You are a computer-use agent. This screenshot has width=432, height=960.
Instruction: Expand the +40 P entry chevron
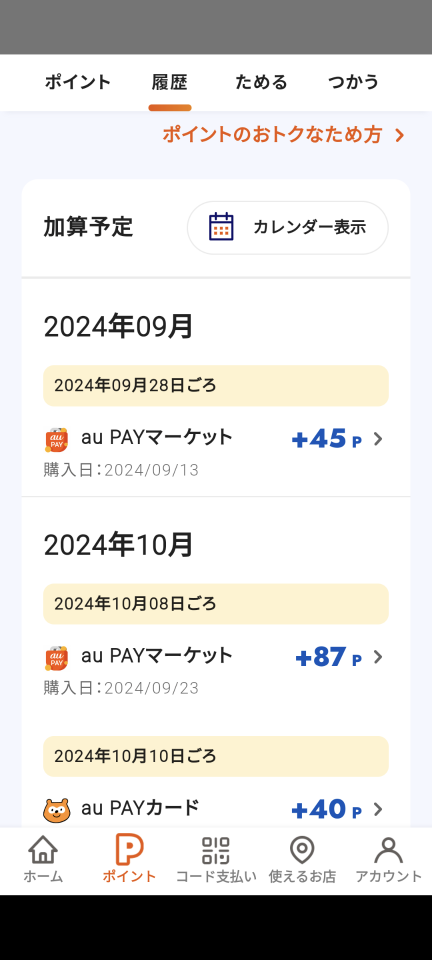click(378, 809)
